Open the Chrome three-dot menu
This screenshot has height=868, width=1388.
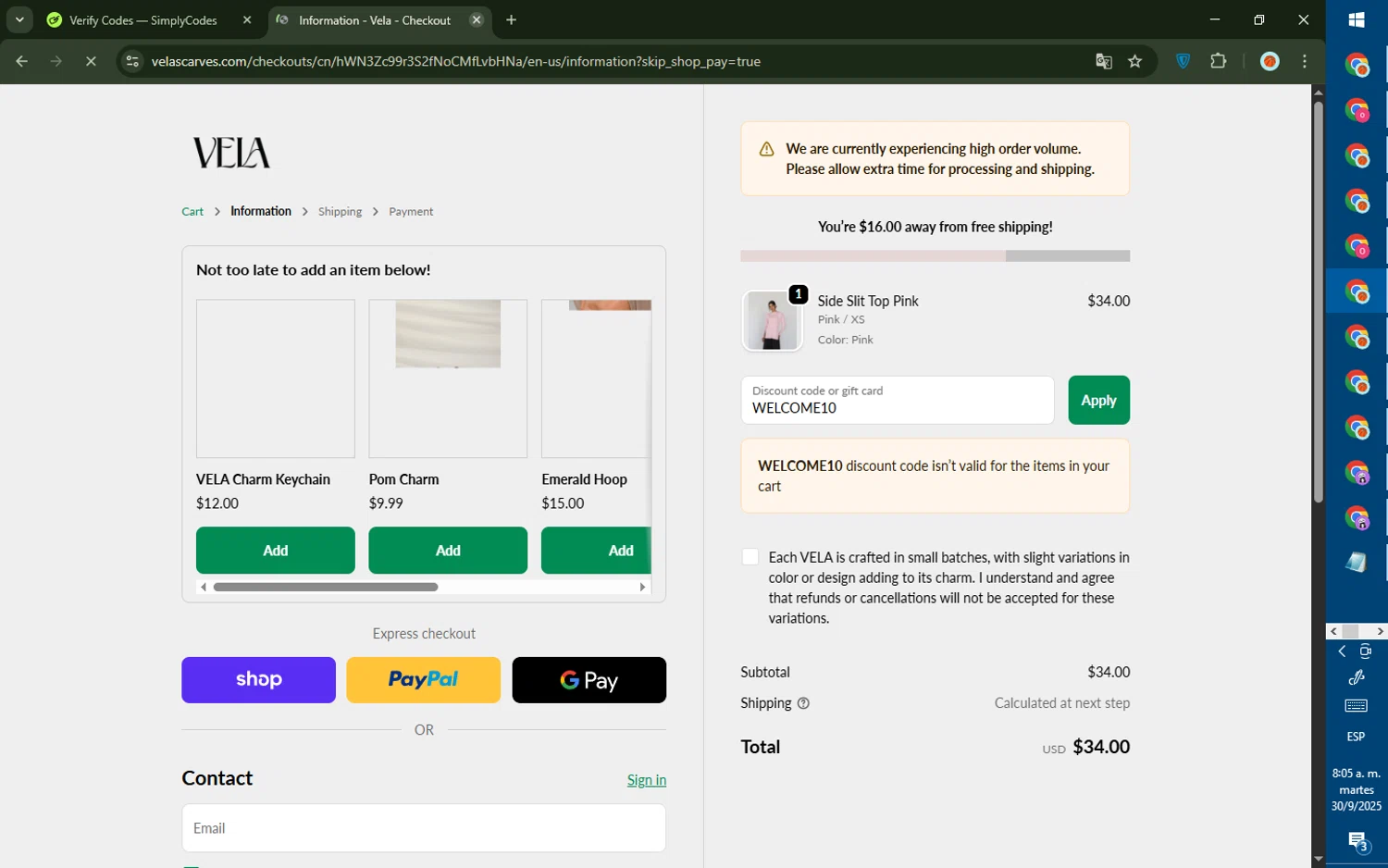pos(1305,61)
